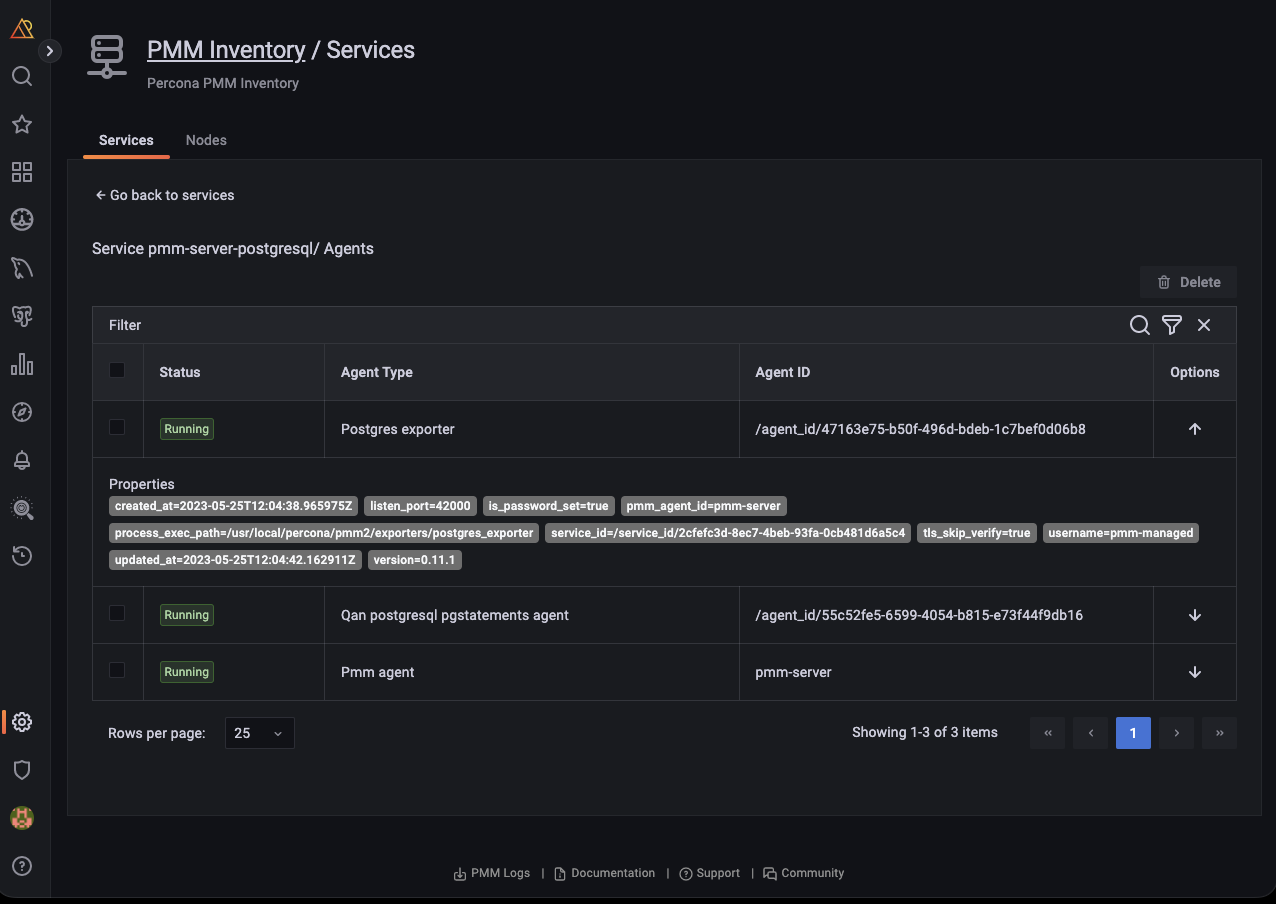
Task: Open the Explore compass icon
Action: 22,412
